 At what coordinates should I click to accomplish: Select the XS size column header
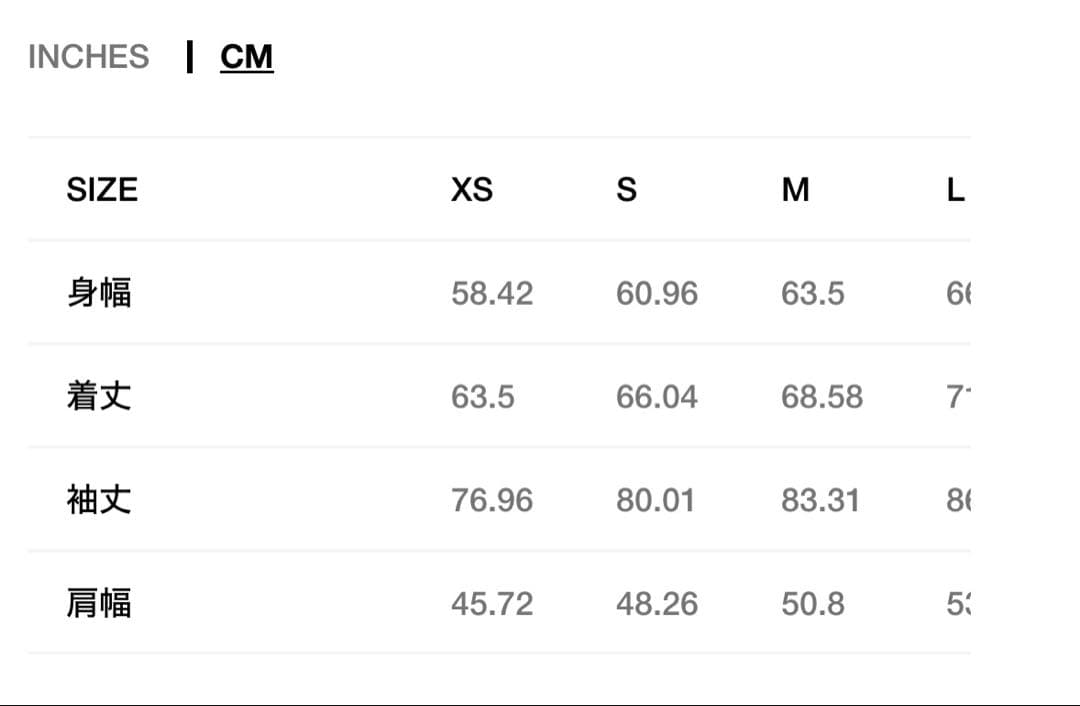point(472,189)
